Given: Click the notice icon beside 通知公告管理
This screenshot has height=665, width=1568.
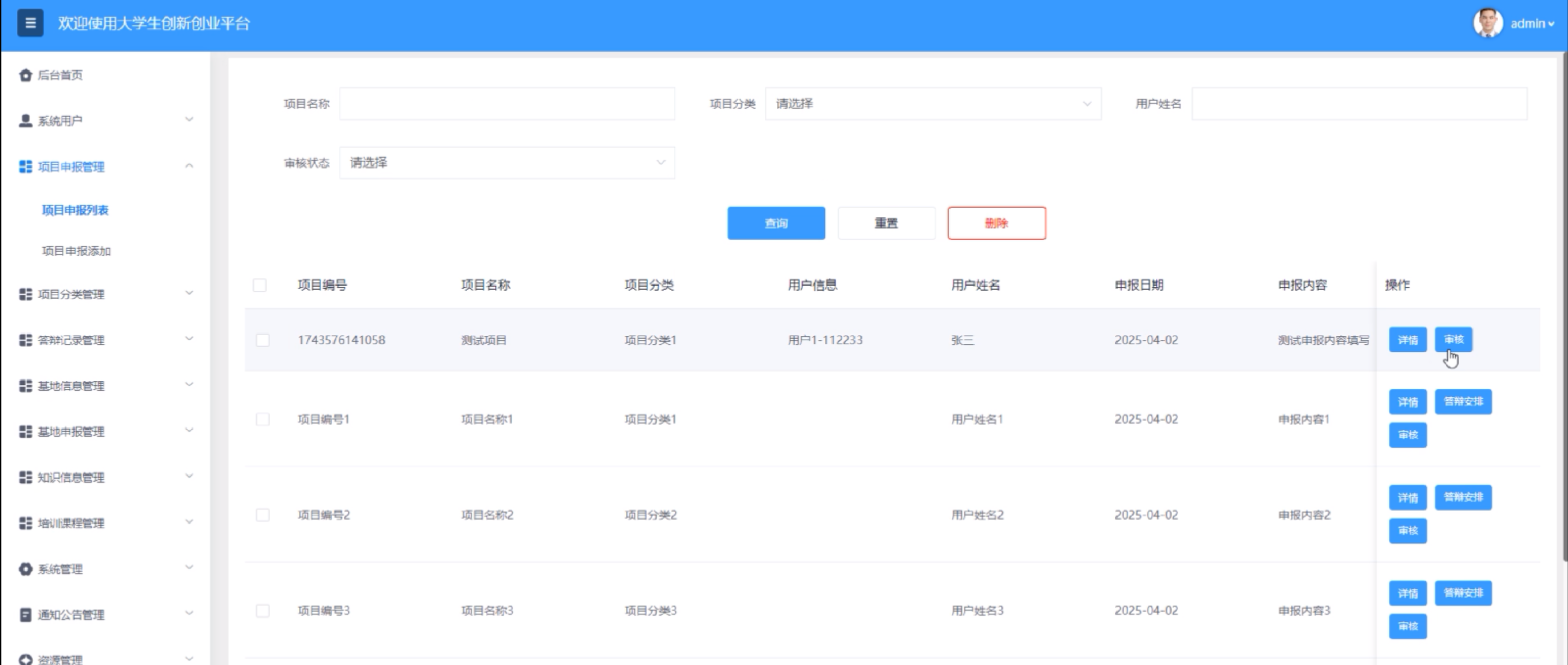Looking at the screenshot, I should pyautogui.click(x=25, y=614).
